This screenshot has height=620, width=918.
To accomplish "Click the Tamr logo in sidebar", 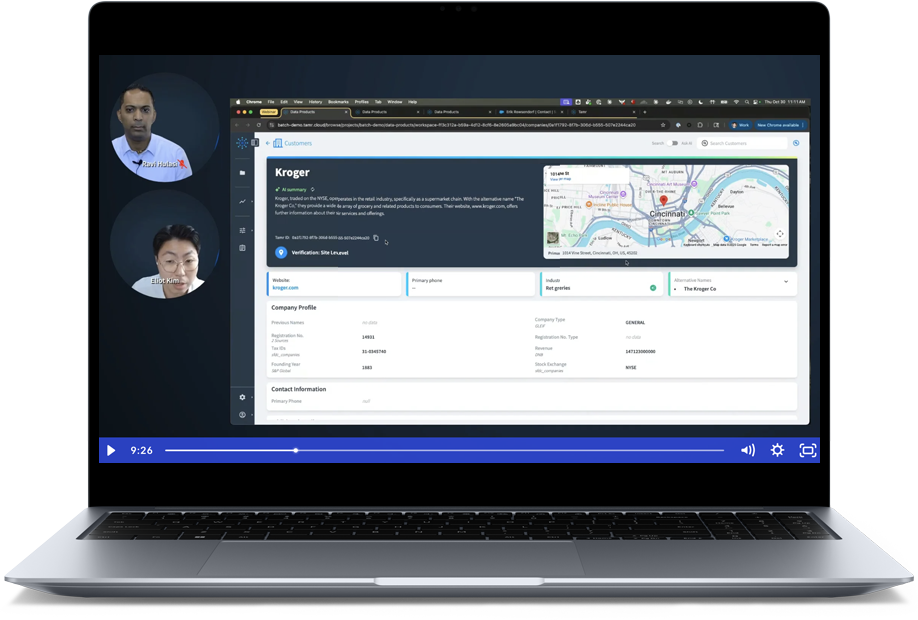I will point(242,143).
